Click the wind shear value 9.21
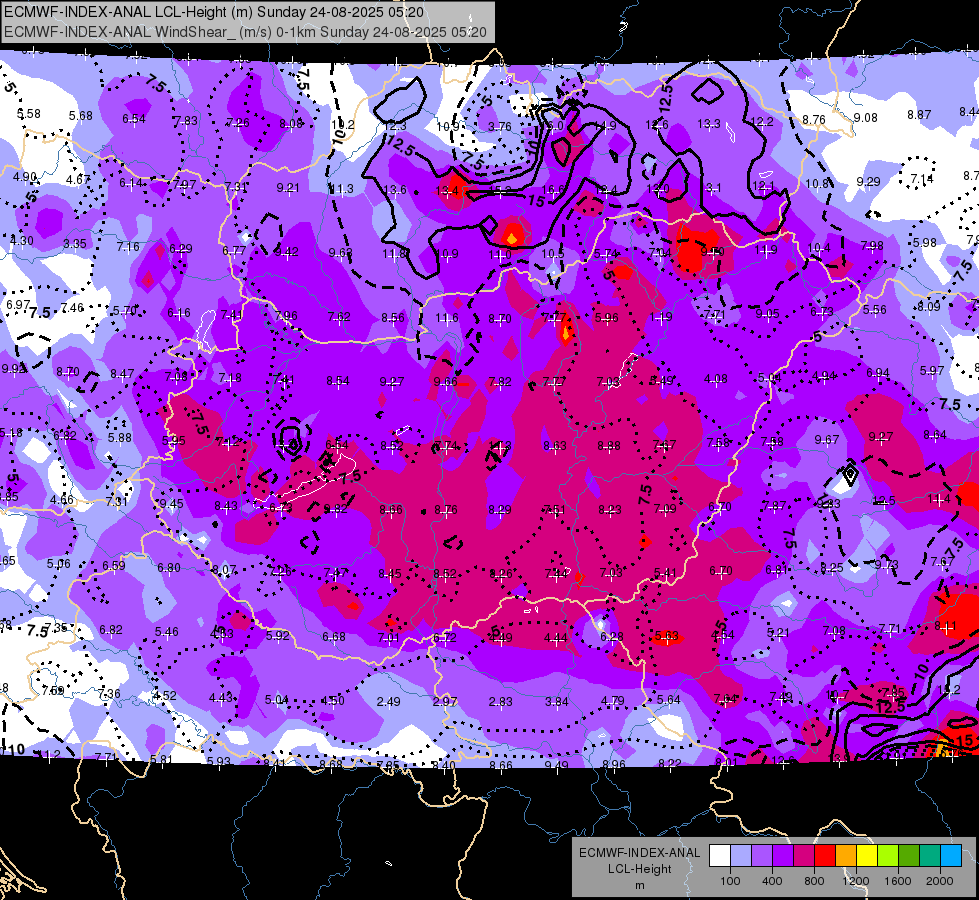 tap(288, 188)
